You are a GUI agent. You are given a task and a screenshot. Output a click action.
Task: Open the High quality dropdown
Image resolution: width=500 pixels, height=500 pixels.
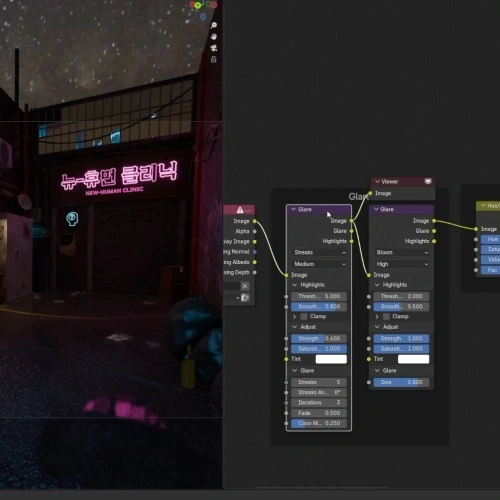click(x=401, y=264)
